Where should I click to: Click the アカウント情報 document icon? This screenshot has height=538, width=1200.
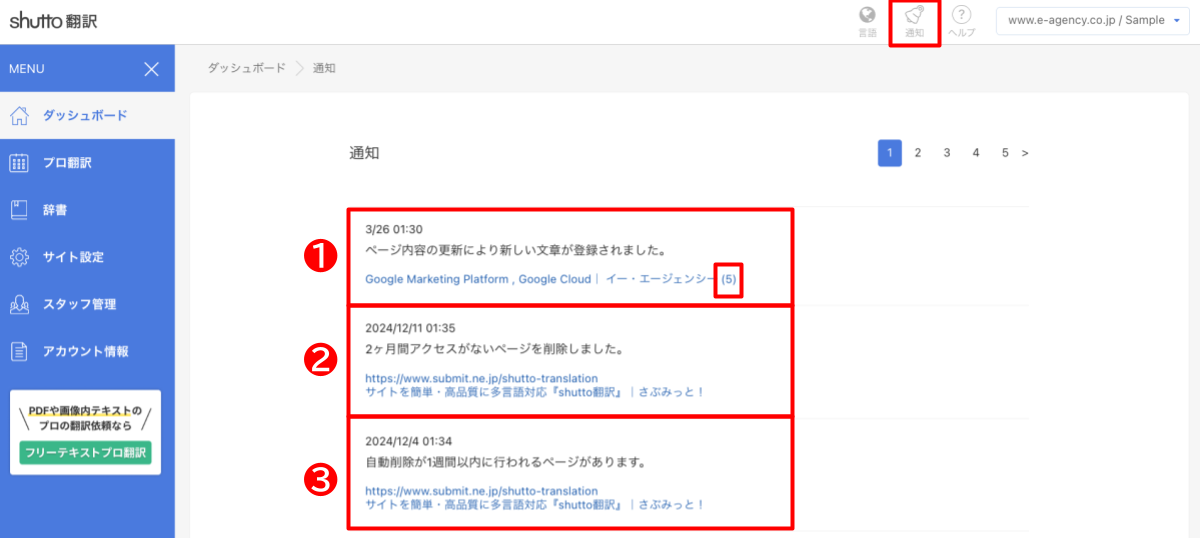point(19,351)
